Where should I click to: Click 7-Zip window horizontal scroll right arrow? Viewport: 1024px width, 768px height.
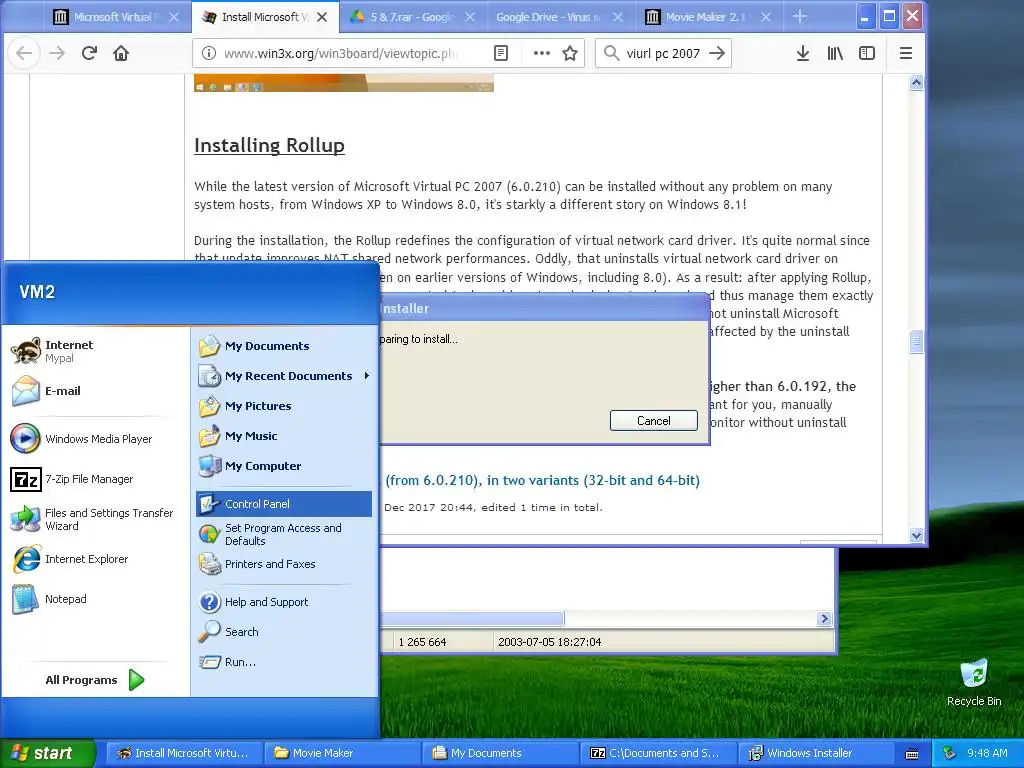click(x=824, y=618)
